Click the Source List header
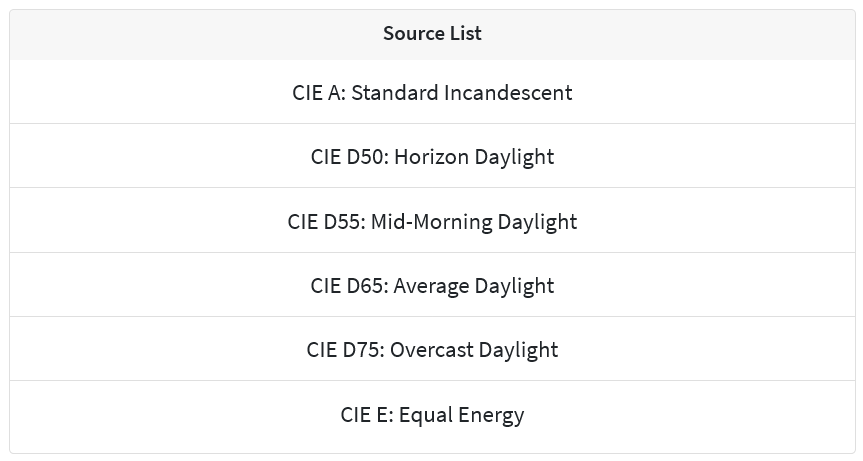Viewport: 863px width, 461px height. [x=432, y=34]
